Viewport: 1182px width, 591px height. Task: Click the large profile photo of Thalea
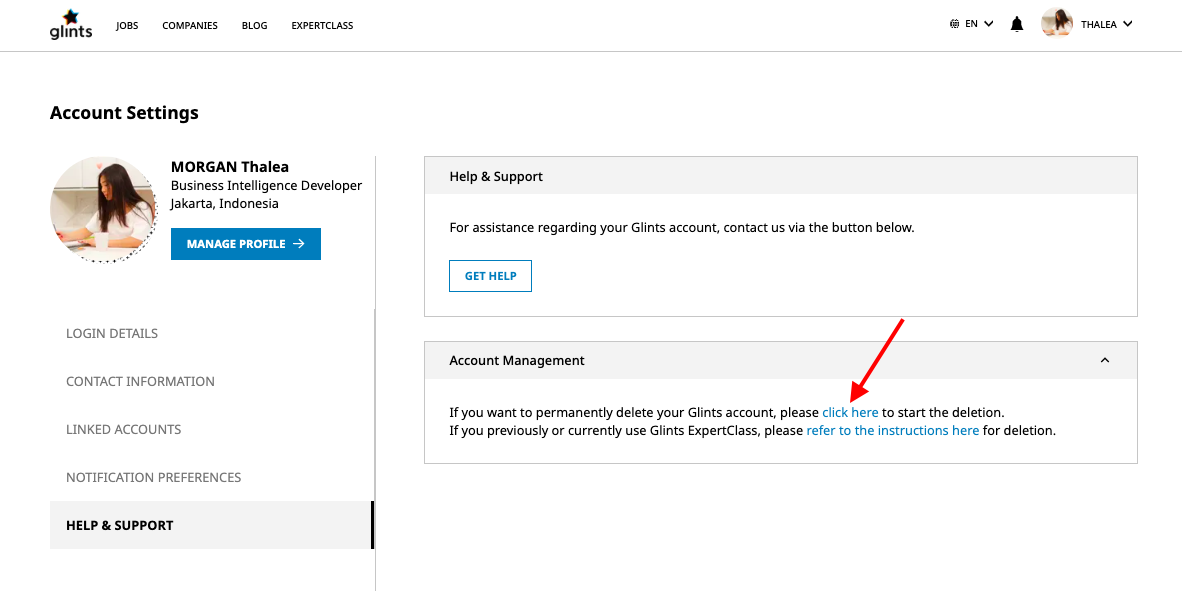(x=104, y=210)
